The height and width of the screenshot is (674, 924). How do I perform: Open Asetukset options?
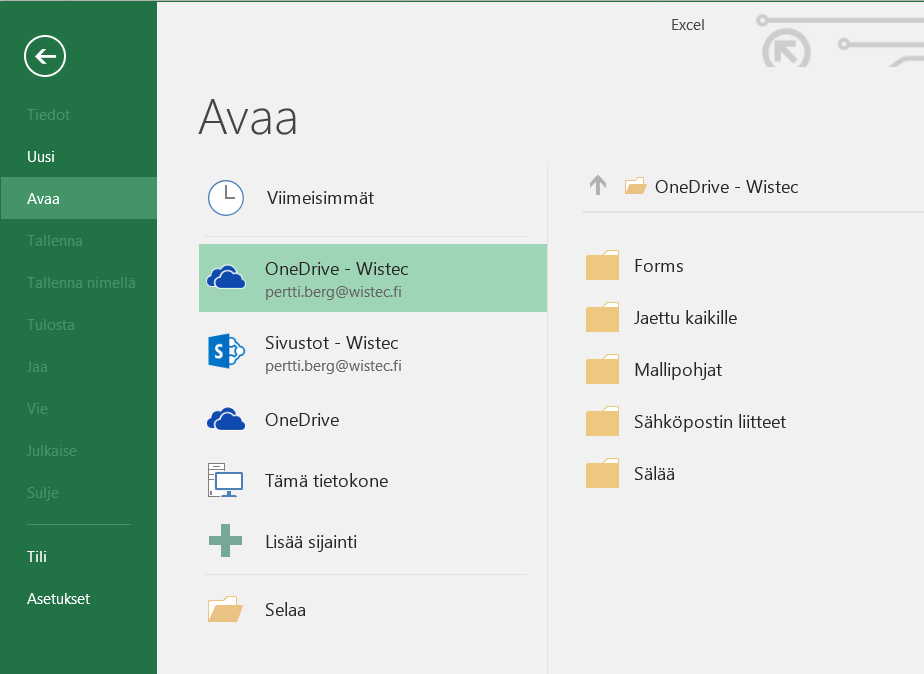(58, 599)
